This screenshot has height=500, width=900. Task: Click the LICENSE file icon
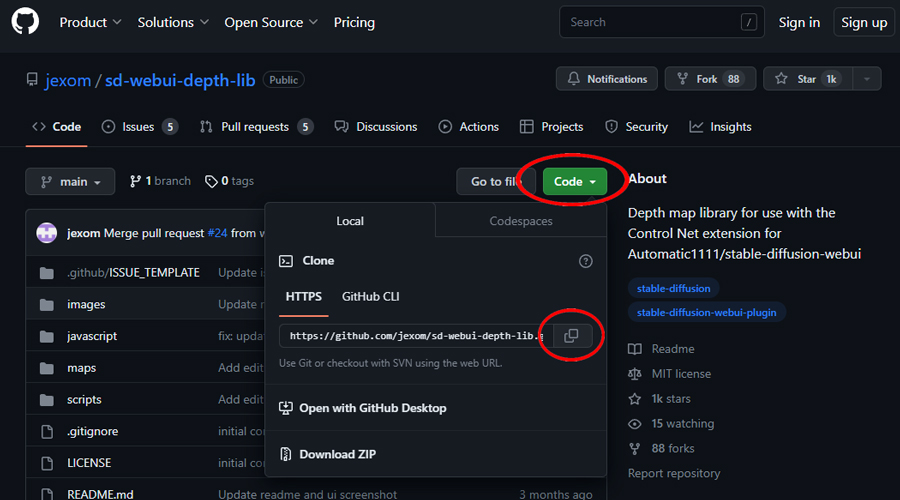[47, 463]
